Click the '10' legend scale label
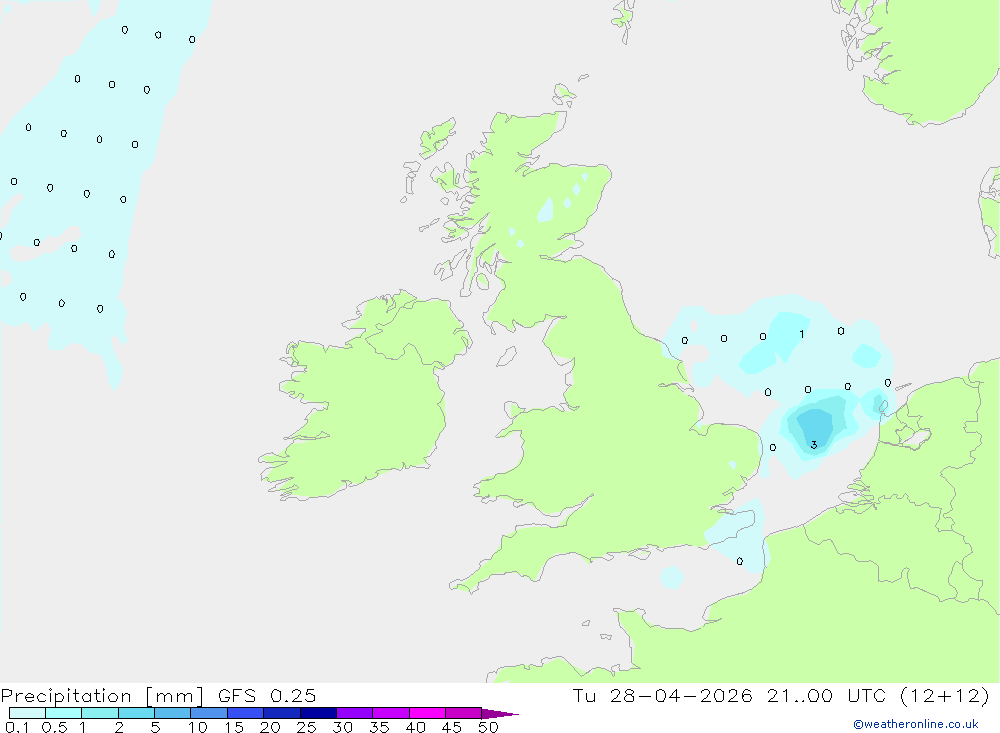 [198, 727]
